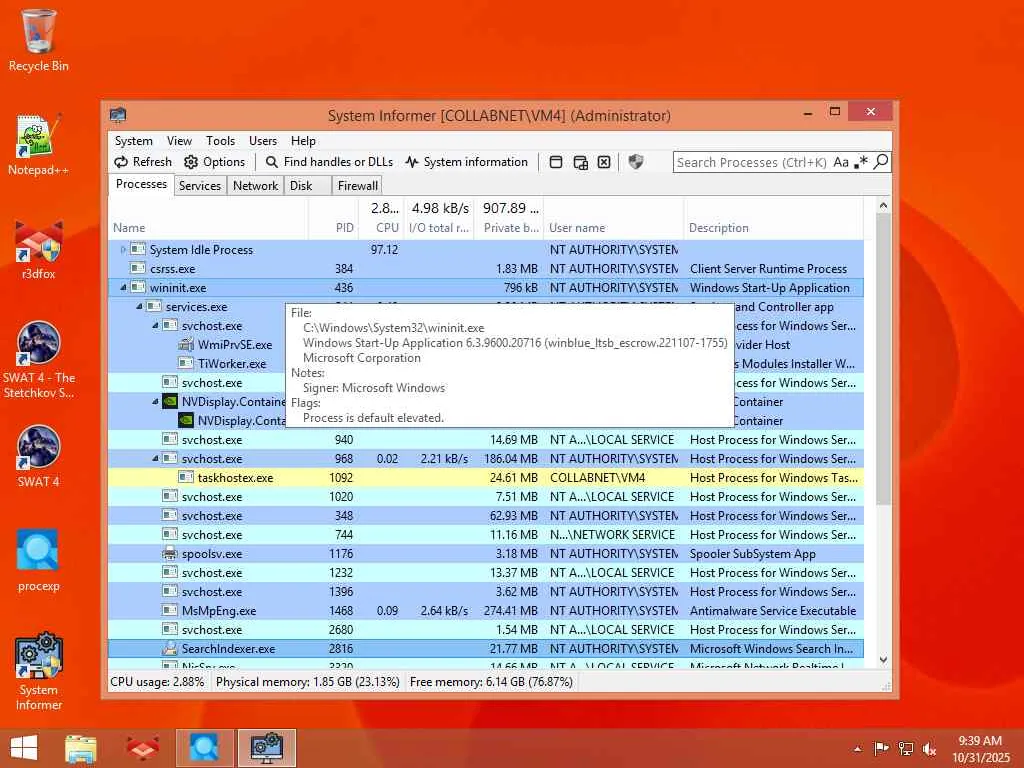This screenshot has width=1024, height=768.
Task: Sort by the User name column header
Action: [613, 228]
